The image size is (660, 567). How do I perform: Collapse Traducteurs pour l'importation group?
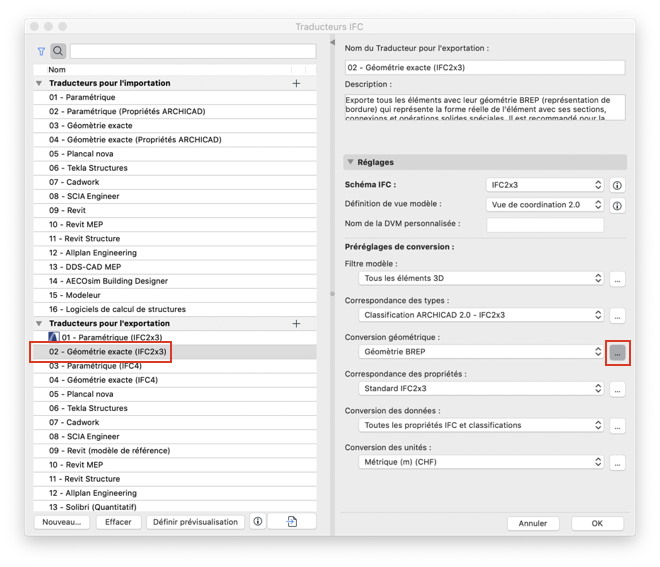[39, 83]
